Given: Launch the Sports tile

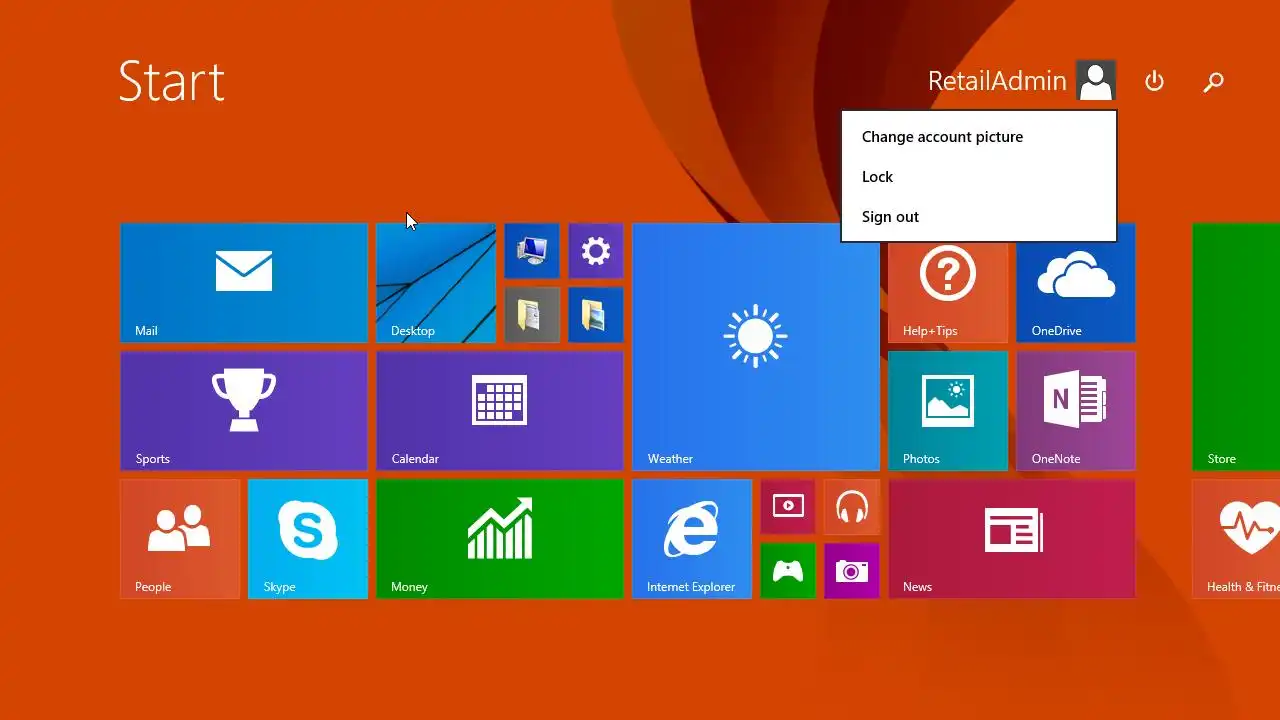Looking at the screenshot, I should click(x=244, y=411).
